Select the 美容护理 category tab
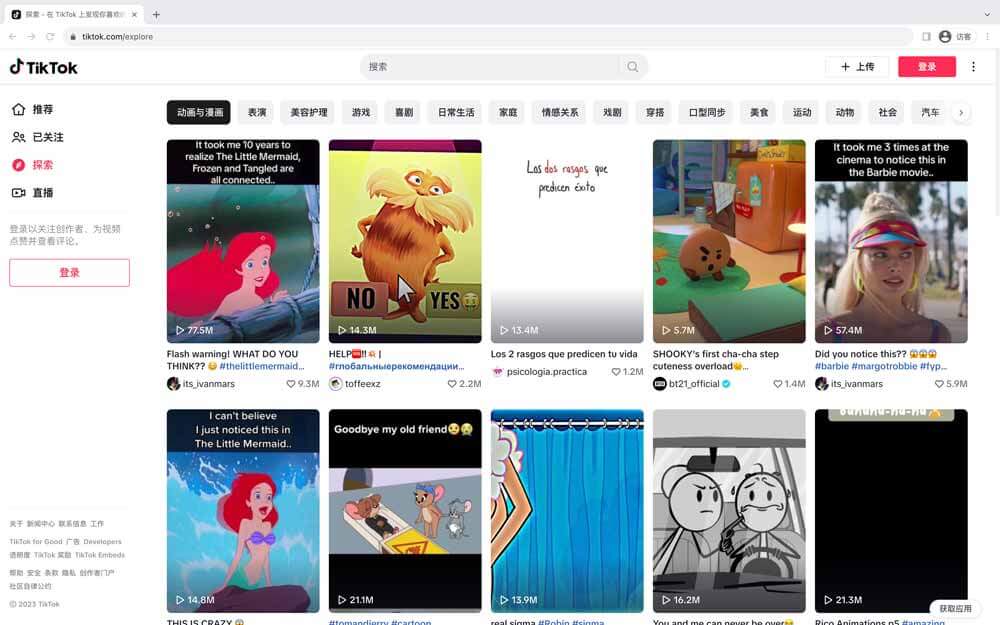1000x625 pixels. [309, 112]
